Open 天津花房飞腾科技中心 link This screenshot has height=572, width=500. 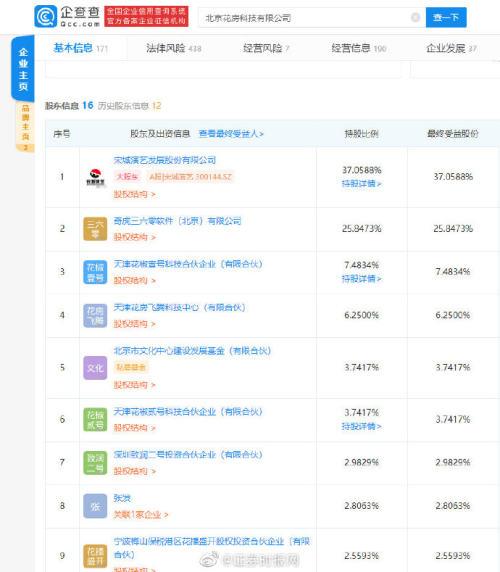pyautogui.click(x=179, y=308)
